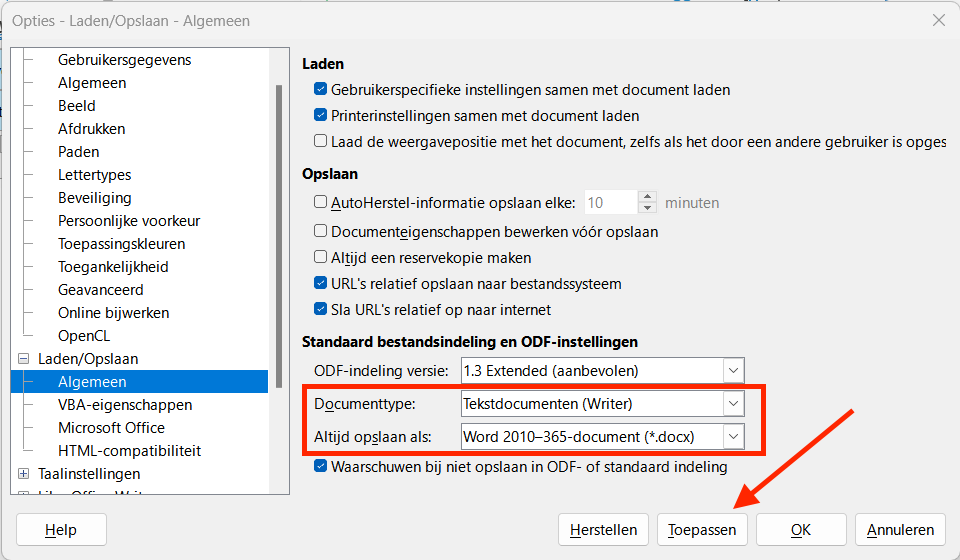Close the Opties dialog window
Image resolution: width=960 pixels, height=560 pixels.
click(938, 20)
